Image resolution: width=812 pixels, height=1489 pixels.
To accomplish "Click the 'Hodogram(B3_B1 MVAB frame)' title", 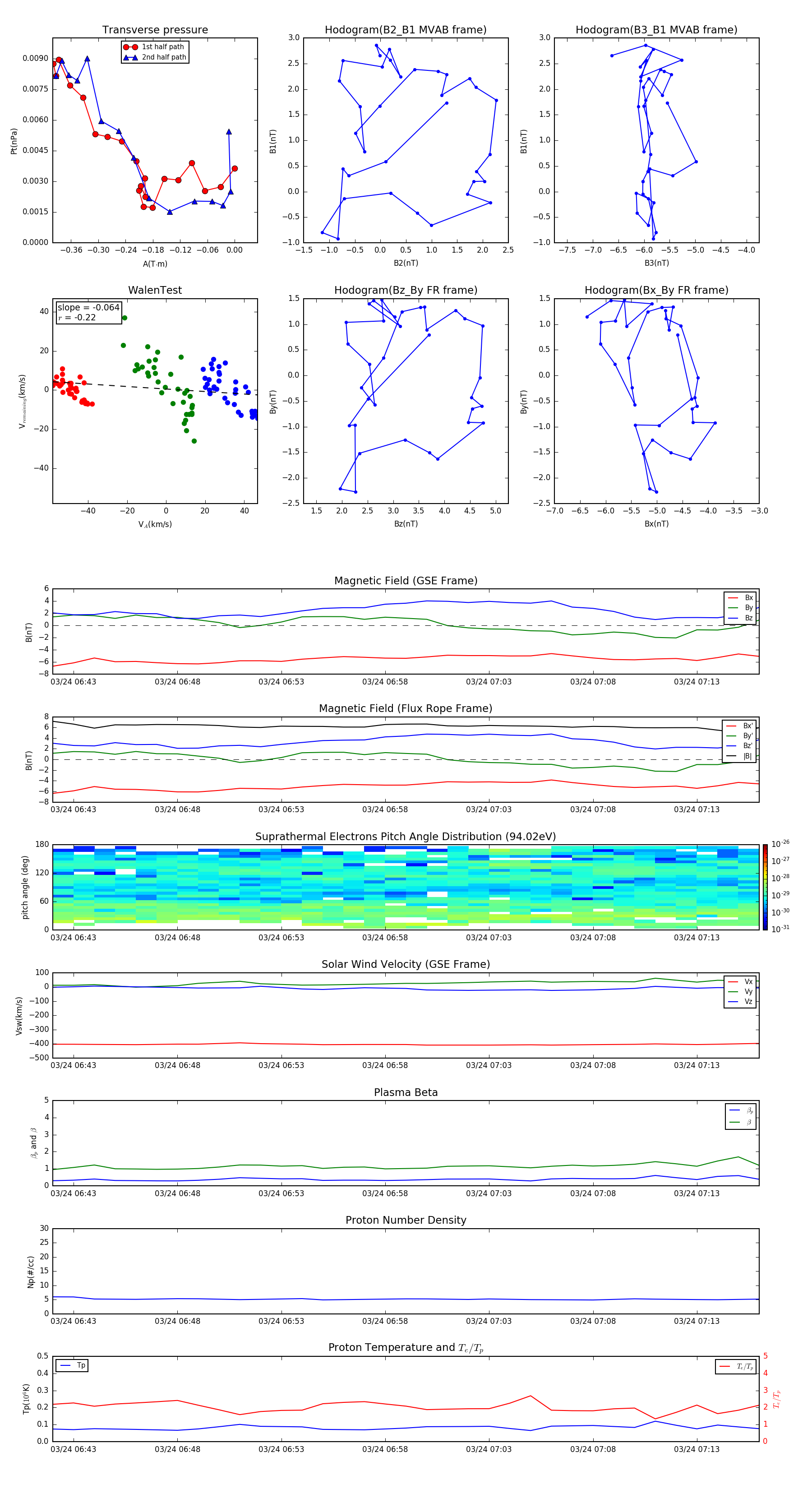I will point(656,30).
